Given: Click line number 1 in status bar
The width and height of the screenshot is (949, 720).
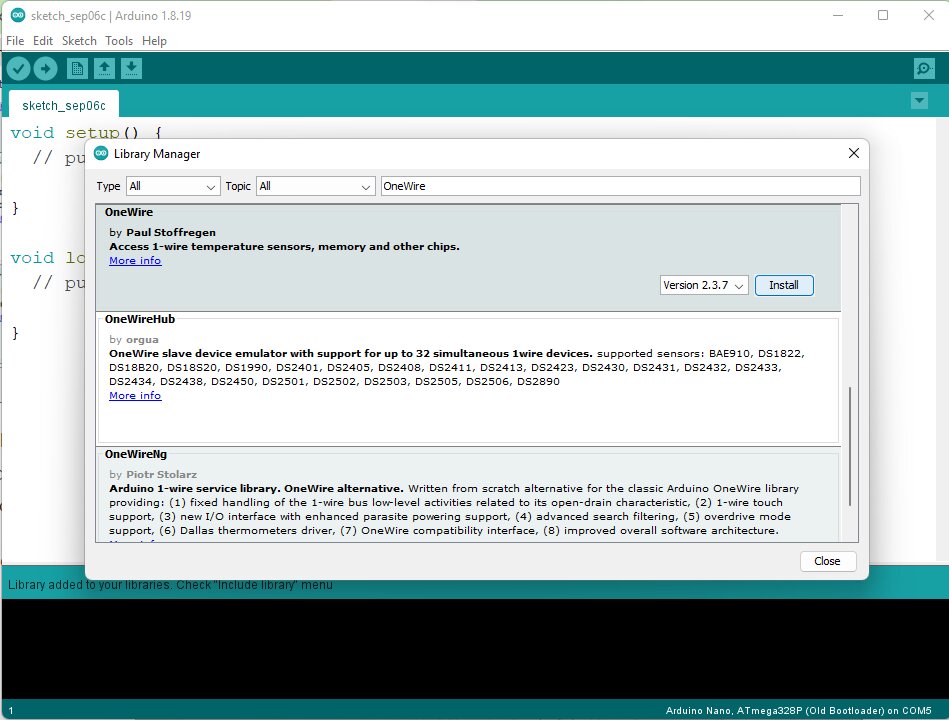Looking at the screenshot, I should point(11,711).
